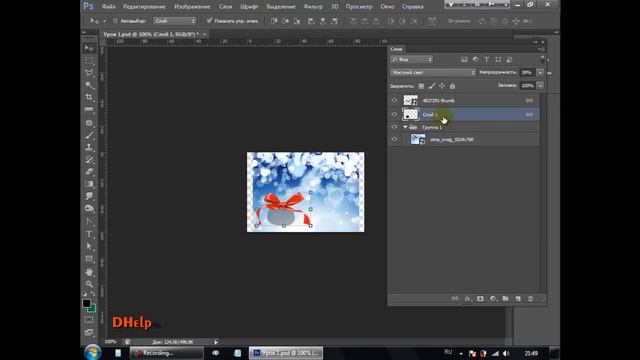Open the Слой auto-select dropdown in options bar
640x360 pixels.
(175, 21)
